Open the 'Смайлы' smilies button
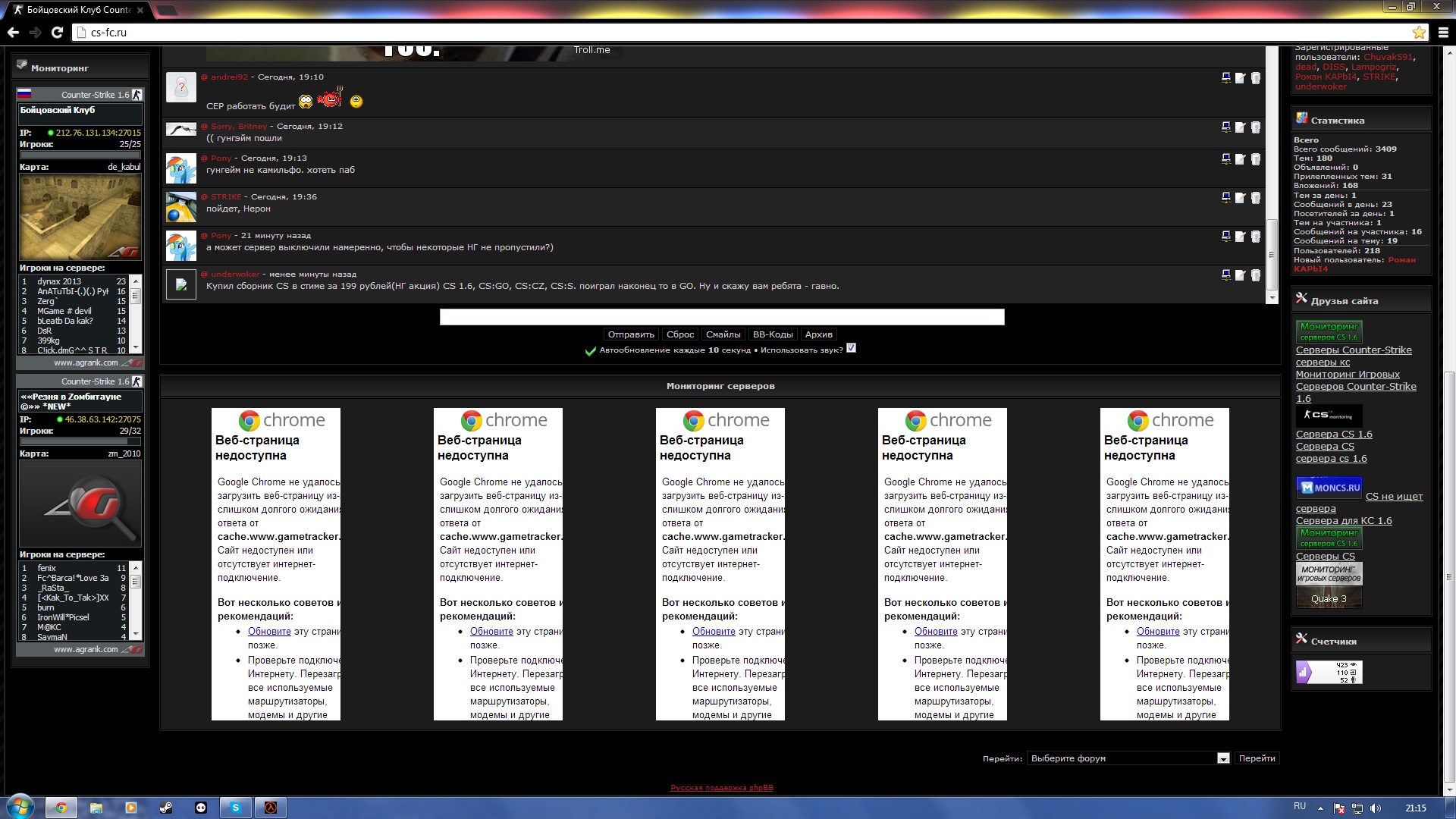 723,334
